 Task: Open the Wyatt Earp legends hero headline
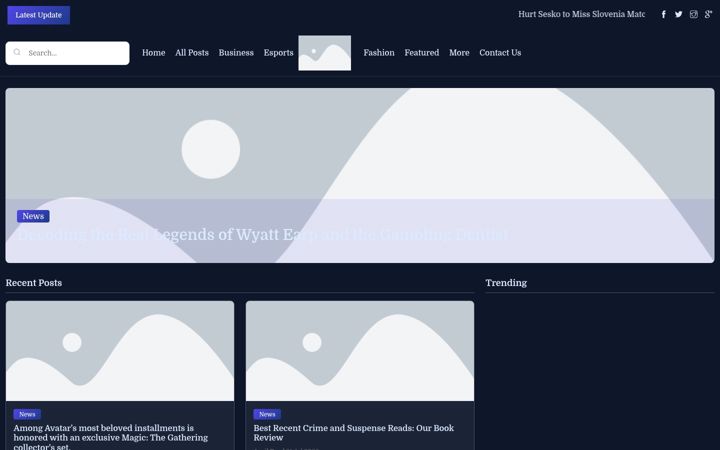coord(263,235)
